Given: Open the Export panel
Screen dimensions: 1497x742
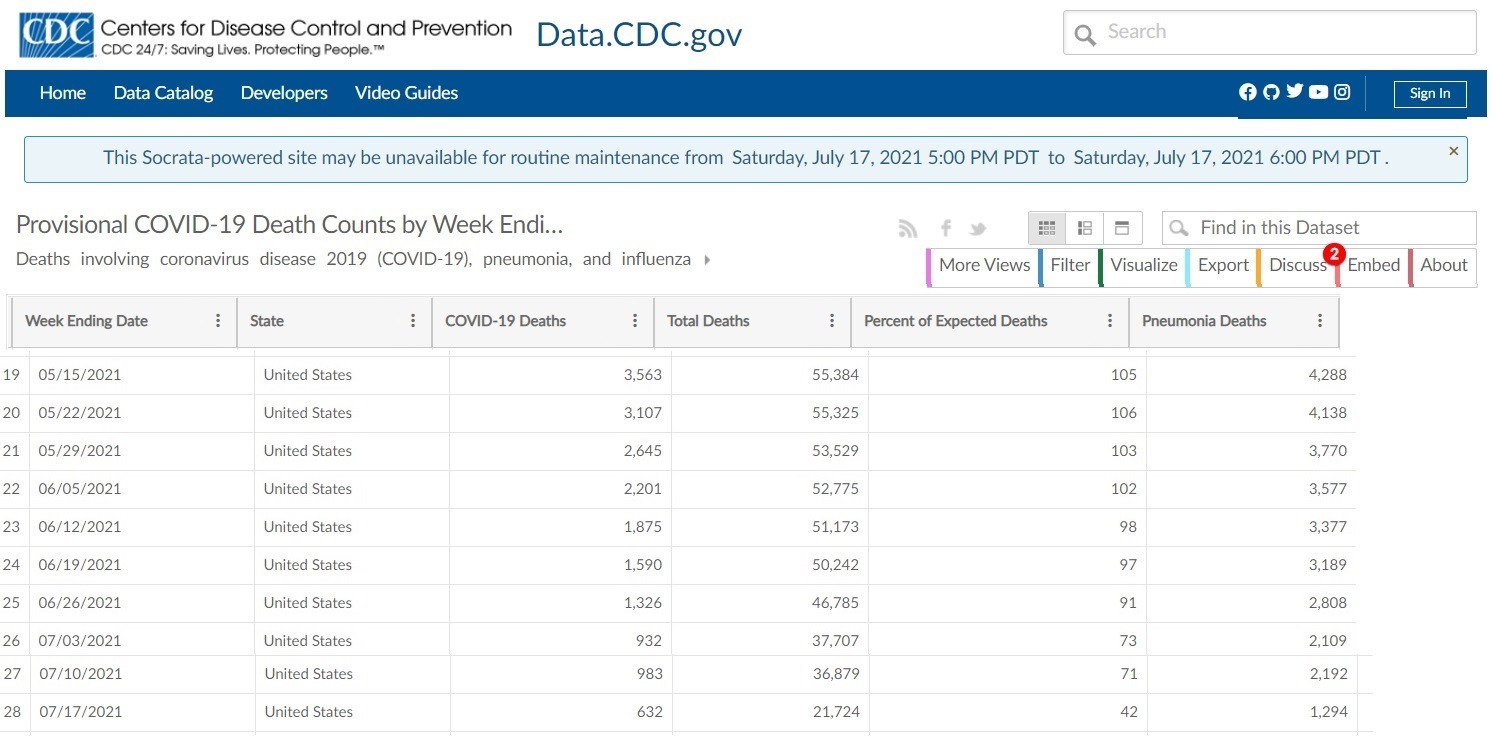Looking at the screenshot, I should [1223, 265].
